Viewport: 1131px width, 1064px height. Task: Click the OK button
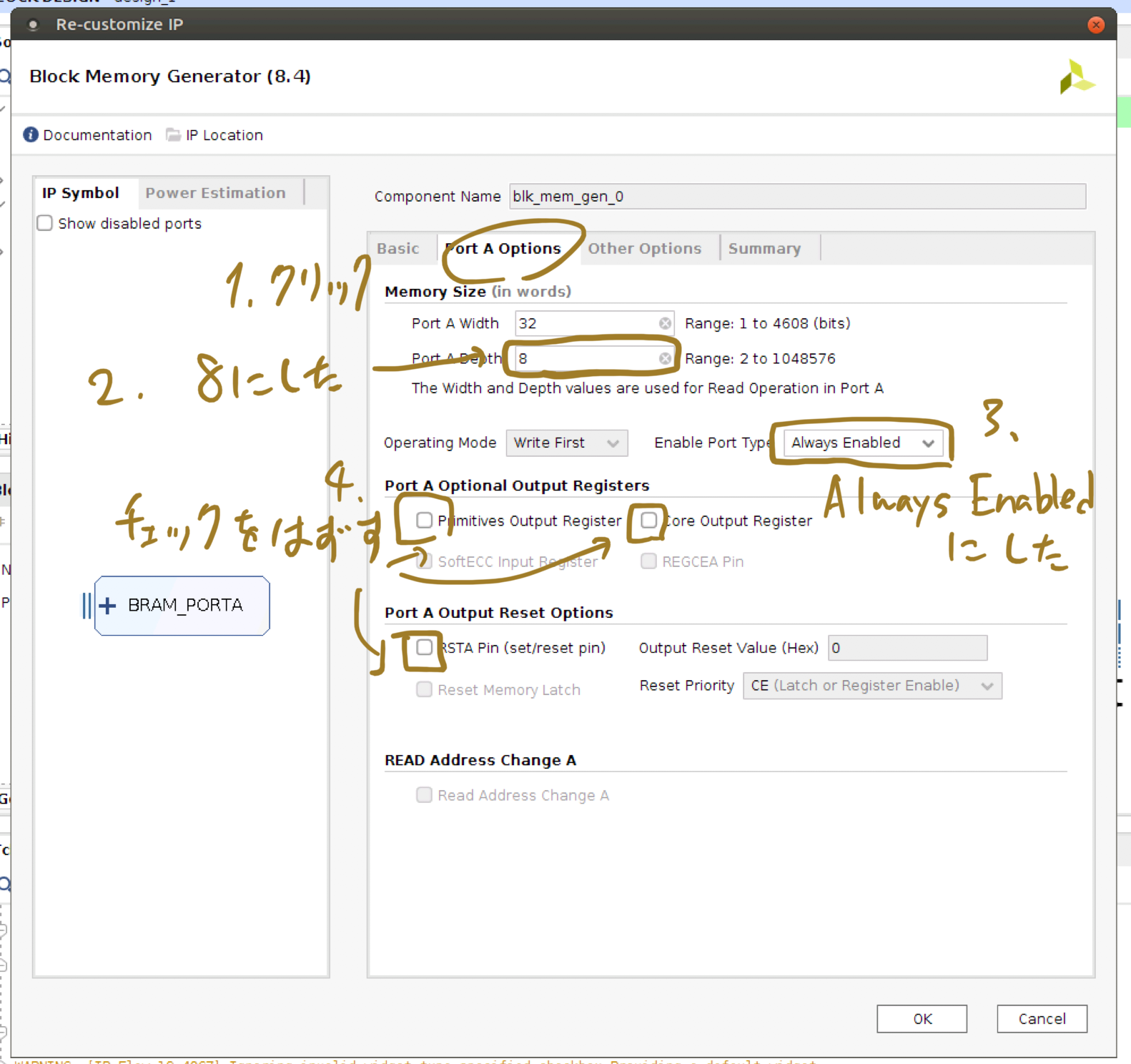(x=922, y=1019)
